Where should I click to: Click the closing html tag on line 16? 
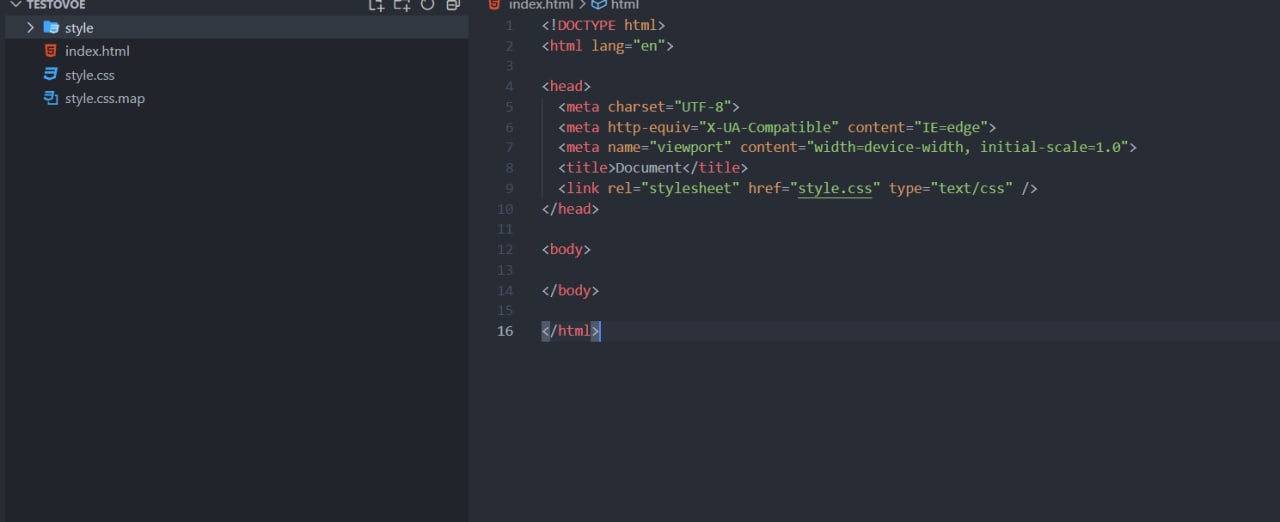click(x=570, y=331)
